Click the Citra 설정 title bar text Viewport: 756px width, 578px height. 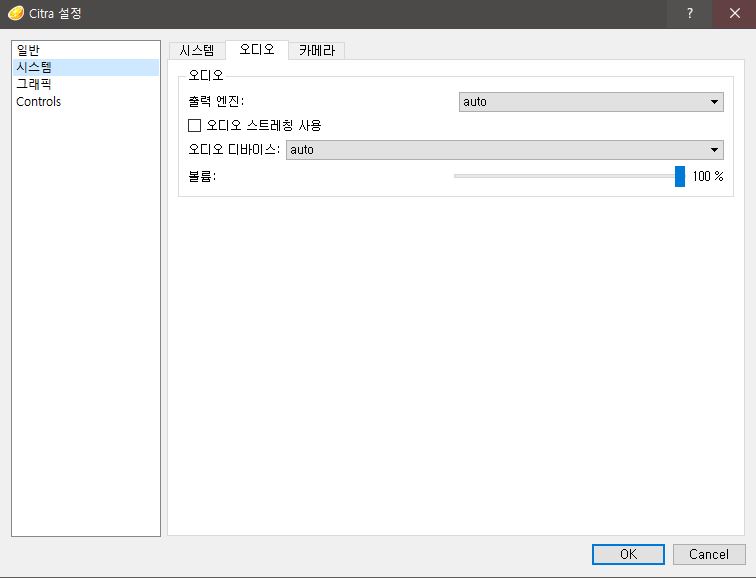coord(56,13)
